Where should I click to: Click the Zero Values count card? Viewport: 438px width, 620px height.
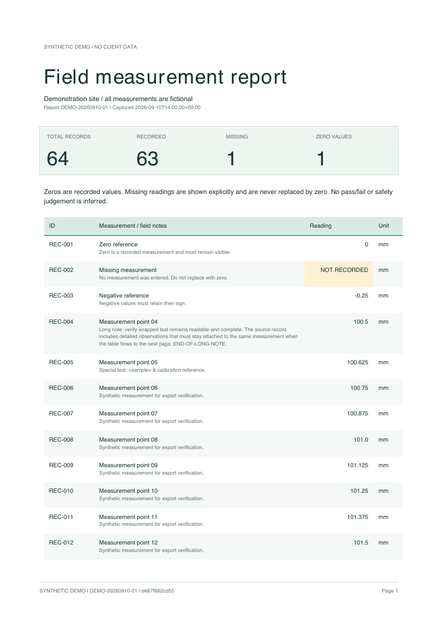point(353,151)
